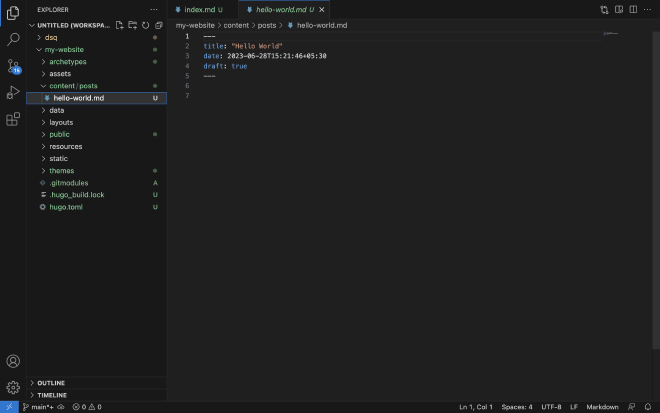Expand the layouts folder
This screenshot has width=660, height=413.
pyautogui.click(x=96, y=123)
